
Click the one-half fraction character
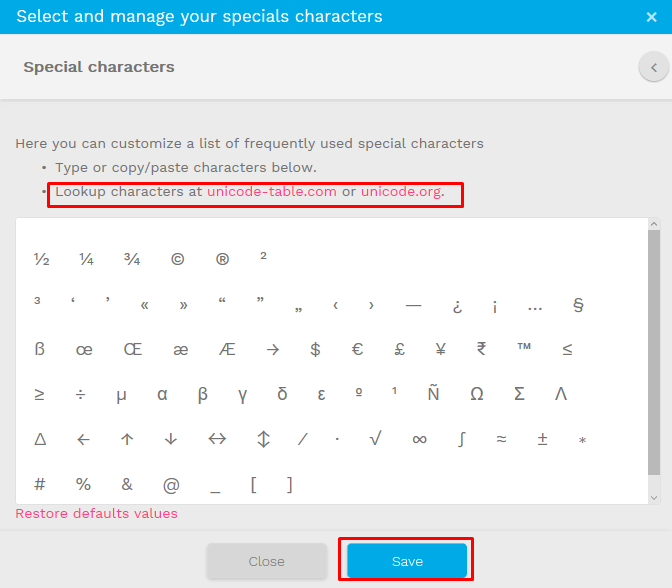[x=41, y=258]
